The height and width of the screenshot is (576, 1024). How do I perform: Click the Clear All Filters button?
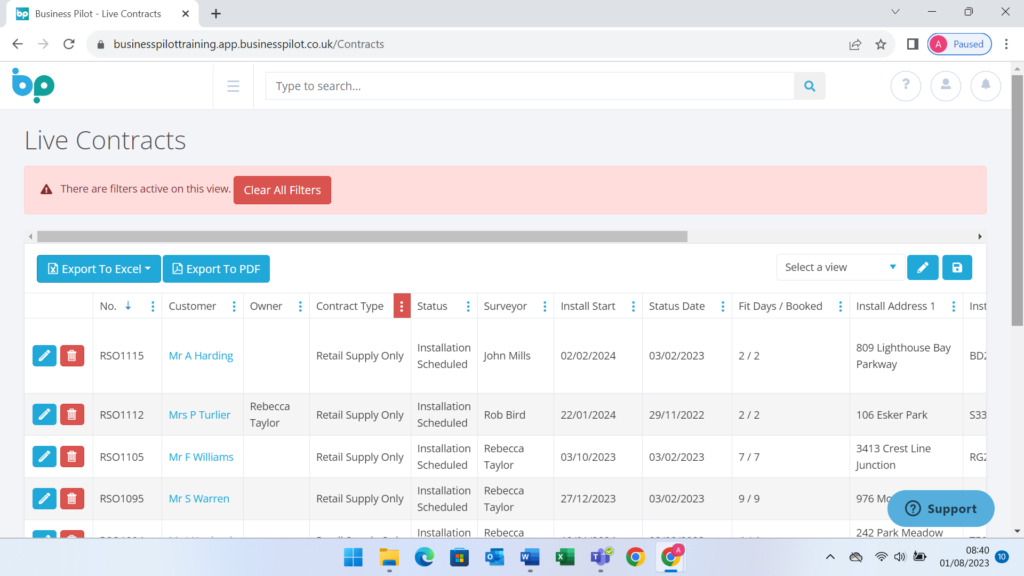[282, 190]
